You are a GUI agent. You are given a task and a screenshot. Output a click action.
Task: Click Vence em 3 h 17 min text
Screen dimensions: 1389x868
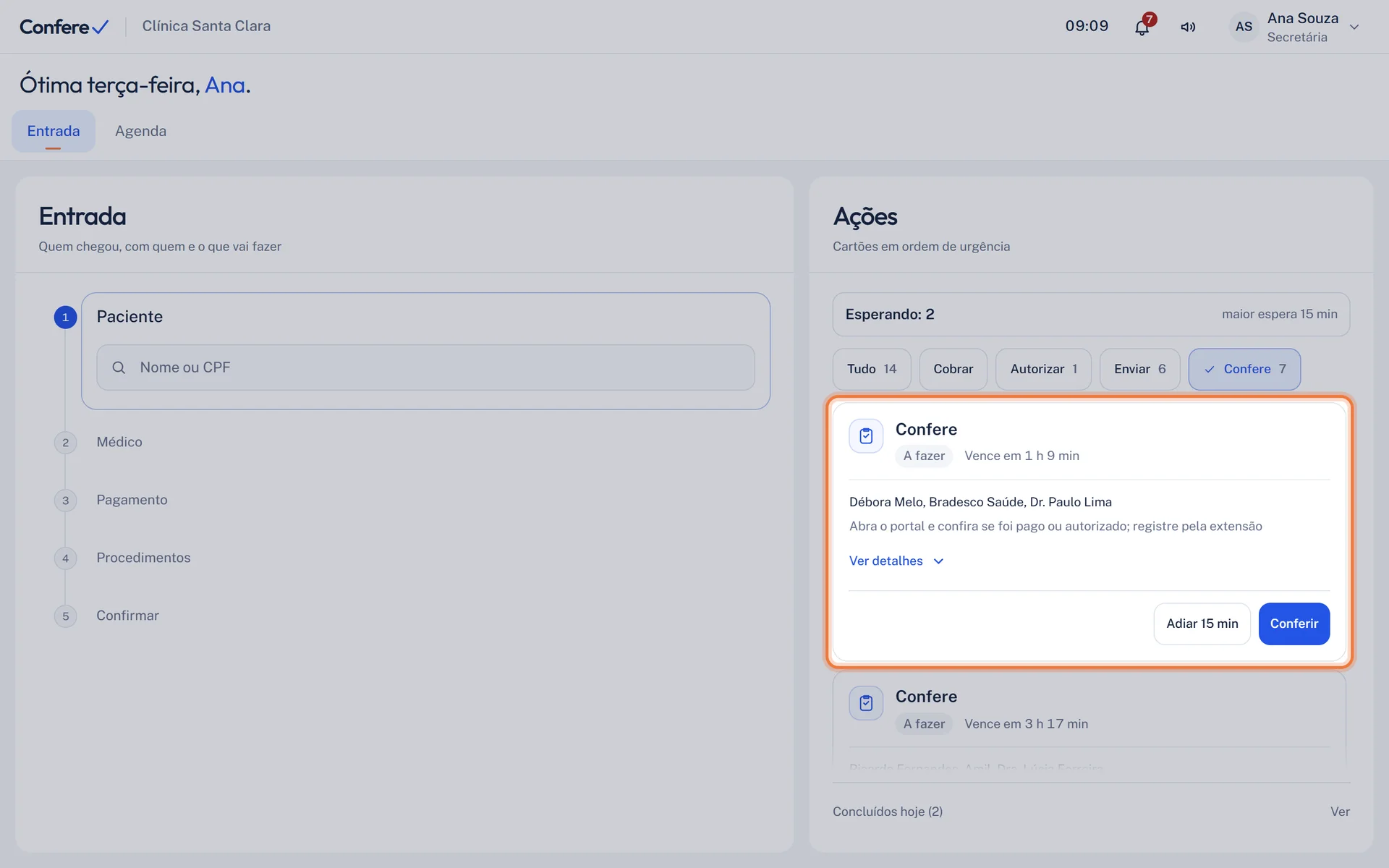pos(1026,724)
